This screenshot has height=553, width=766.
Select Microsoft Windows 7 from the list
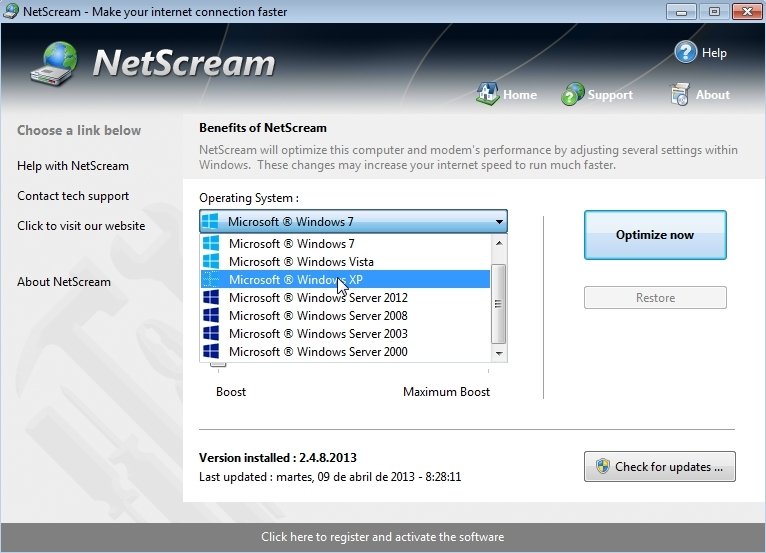(345, 243)
